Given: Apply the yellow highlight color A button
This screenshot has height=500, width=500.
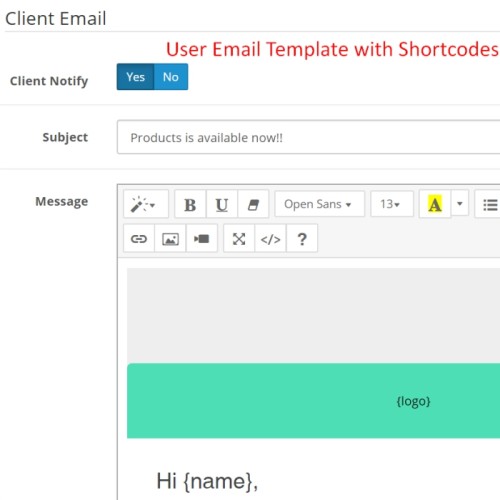Looking at the screenshot, I should pos(435,204).
